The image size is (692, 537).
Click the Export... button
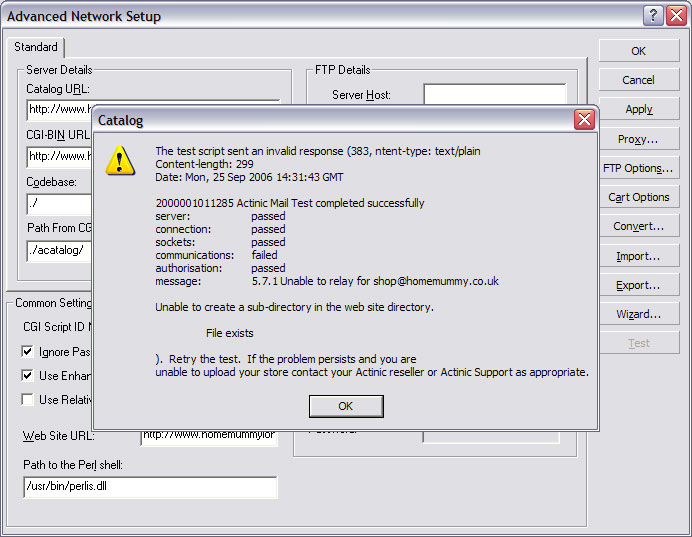tap(638, 285)
